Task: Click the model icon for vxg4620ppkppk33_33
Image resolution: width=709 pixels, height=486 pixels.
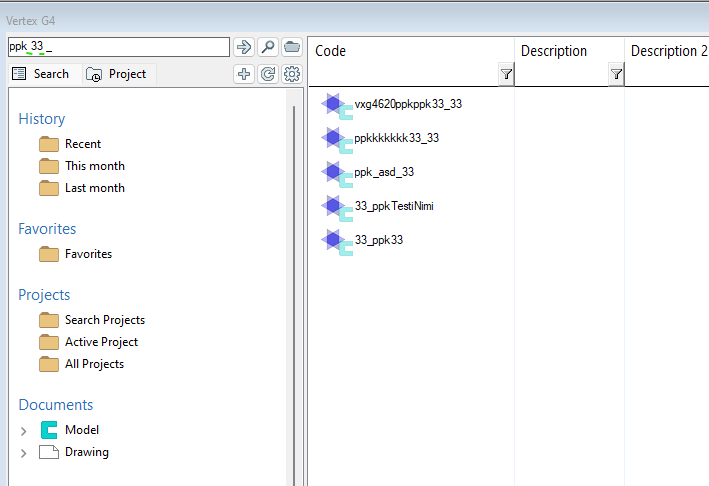Action: click(x=337, y=105)
